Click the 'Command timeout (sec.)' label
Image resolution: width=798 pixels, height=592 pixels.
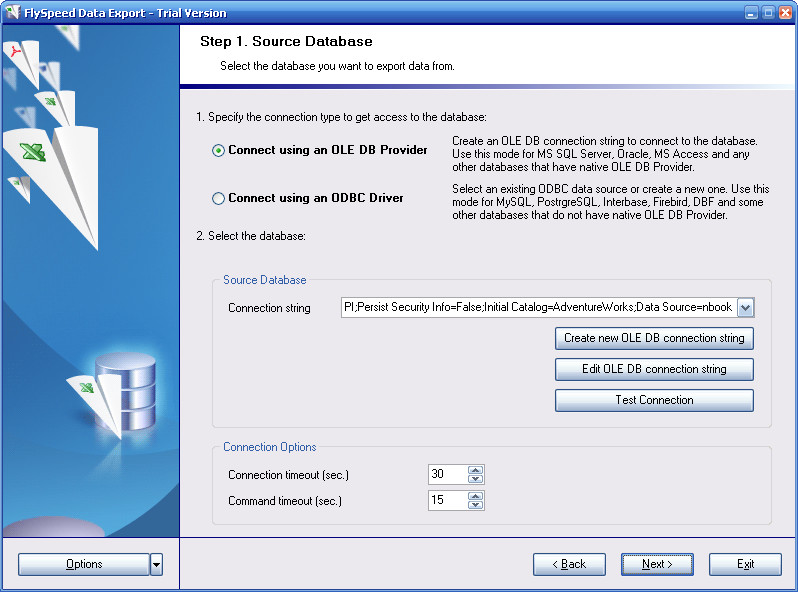point(285,501)
